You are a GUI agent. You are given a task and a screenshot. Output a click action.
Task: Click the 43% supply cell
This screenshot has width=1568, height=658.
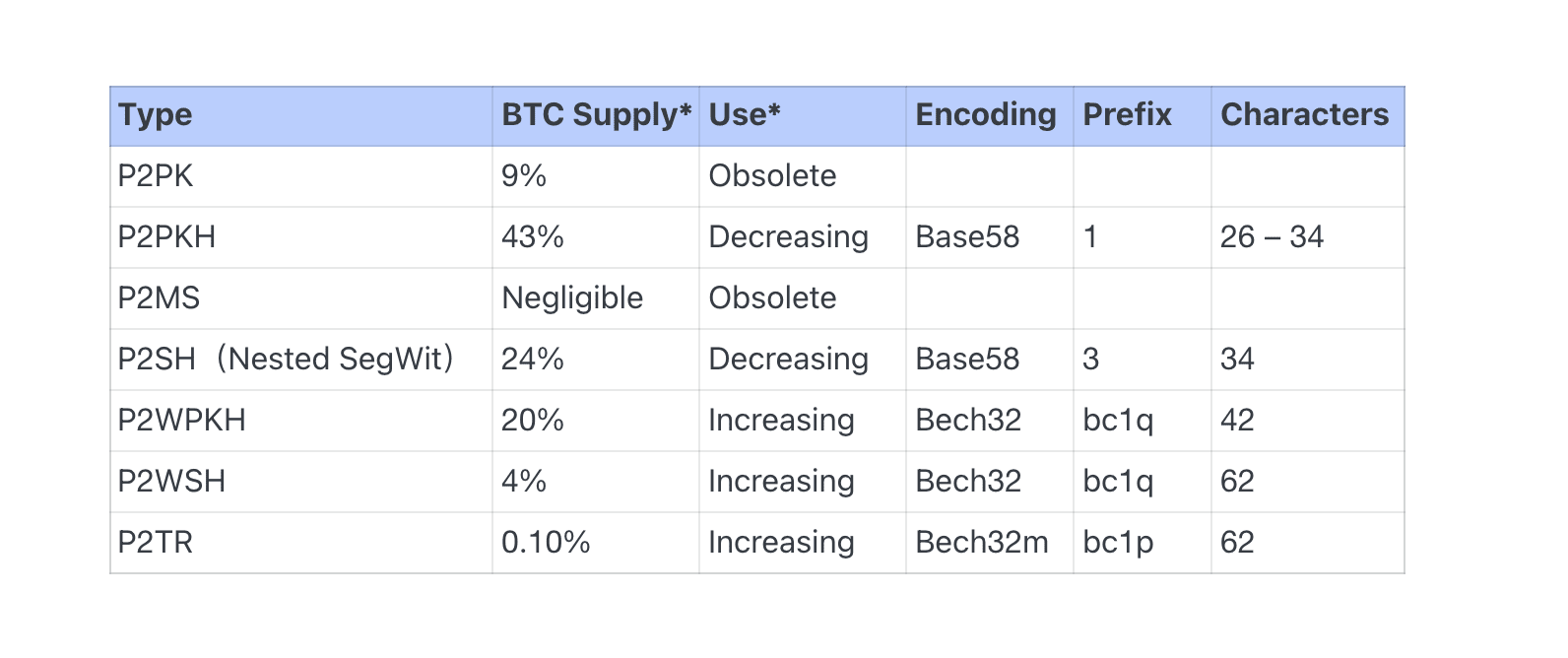pos(533,237)
